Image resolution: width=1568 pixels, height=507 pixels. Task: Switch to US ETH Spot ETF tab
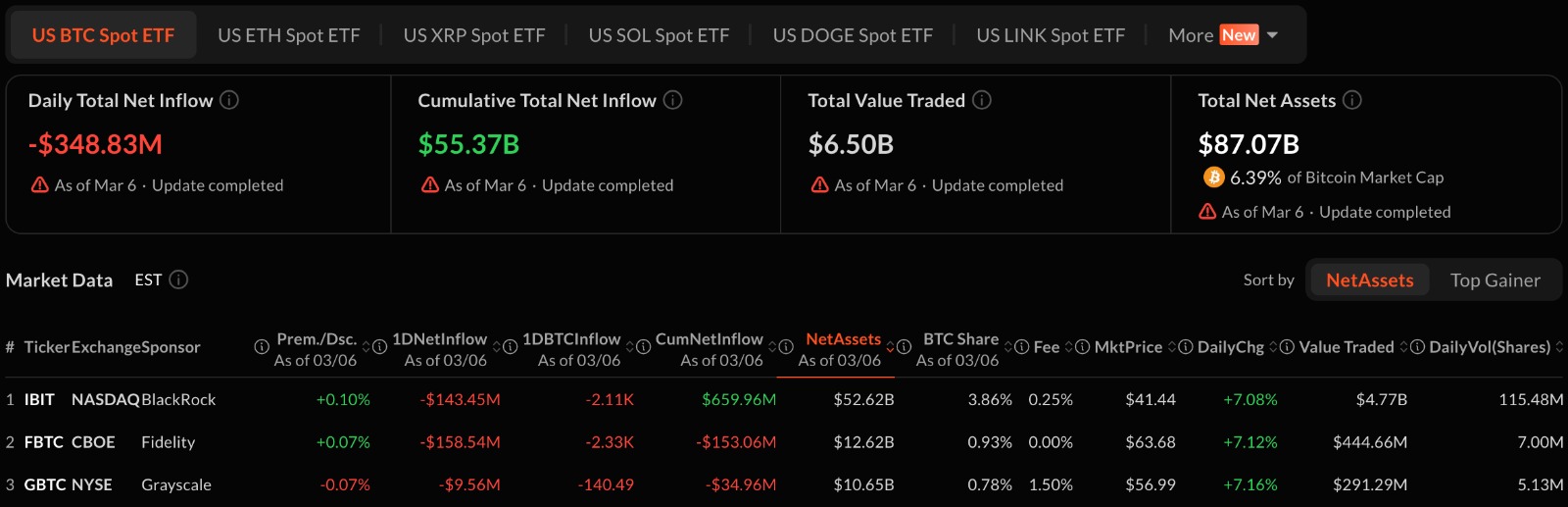(288, 35)
